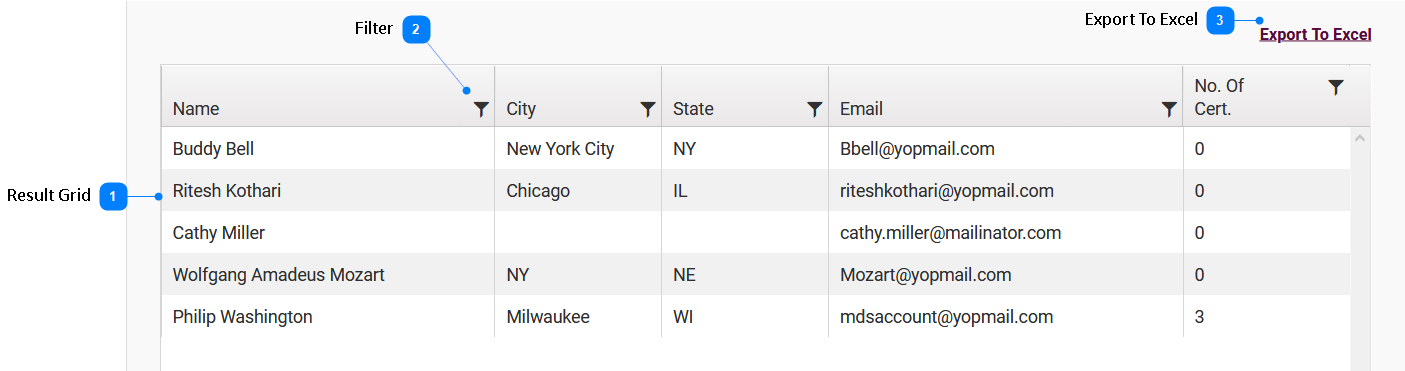Select the Cathy Miller row
The width and height of the screenshot is (1405, 371).
pyautogui.click(x=755, y=232)
